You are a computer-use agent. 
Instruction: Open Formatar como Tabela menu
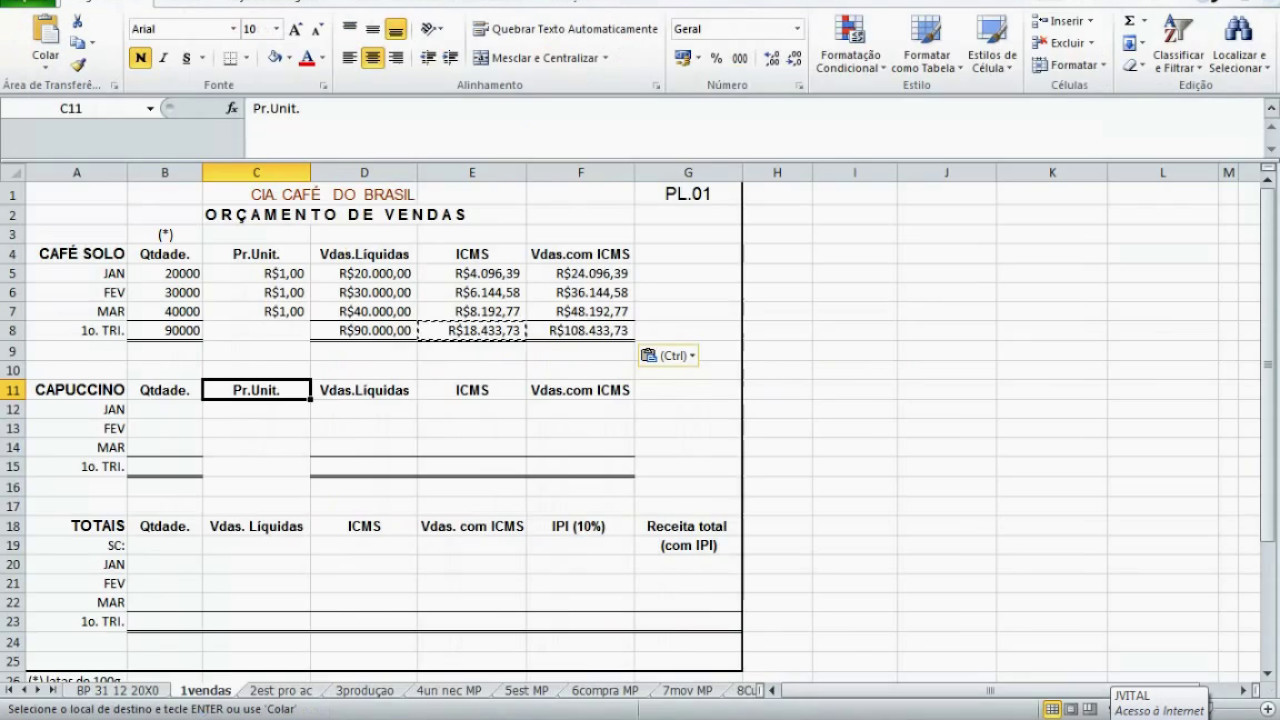coord(926,44)
